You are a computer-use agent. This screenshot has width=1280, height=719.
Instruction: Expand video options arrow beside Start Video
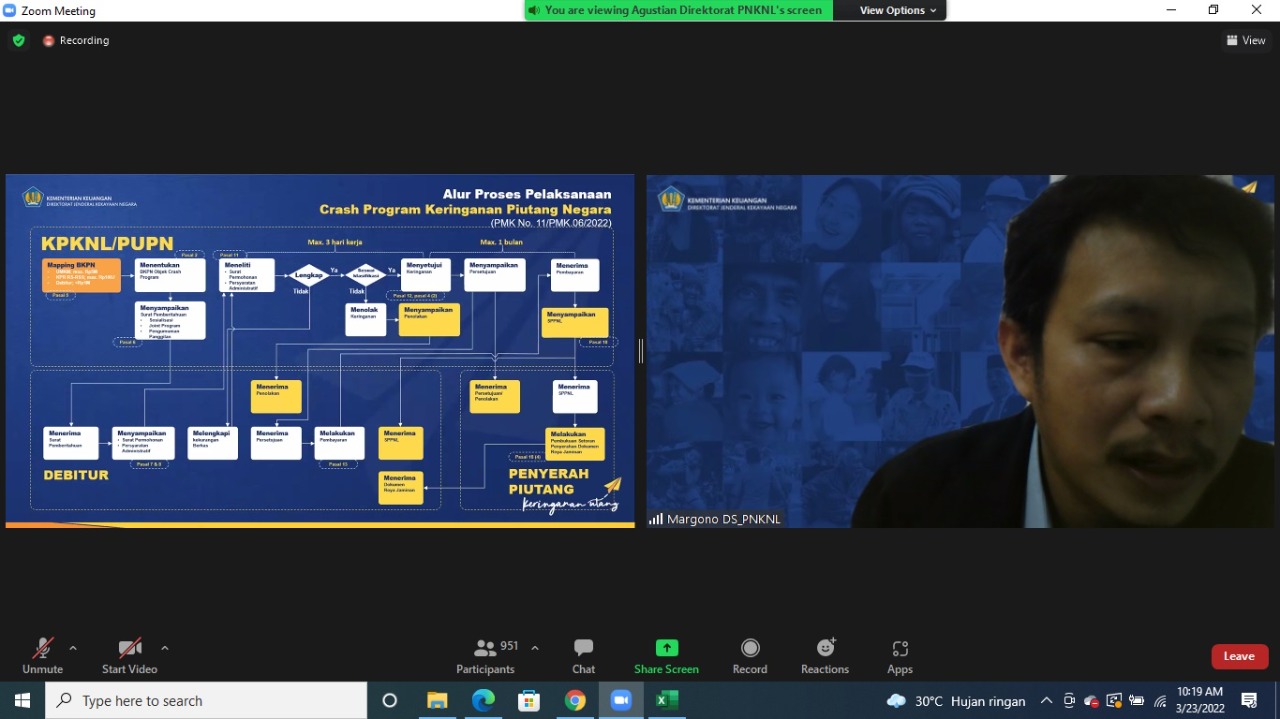165,647
